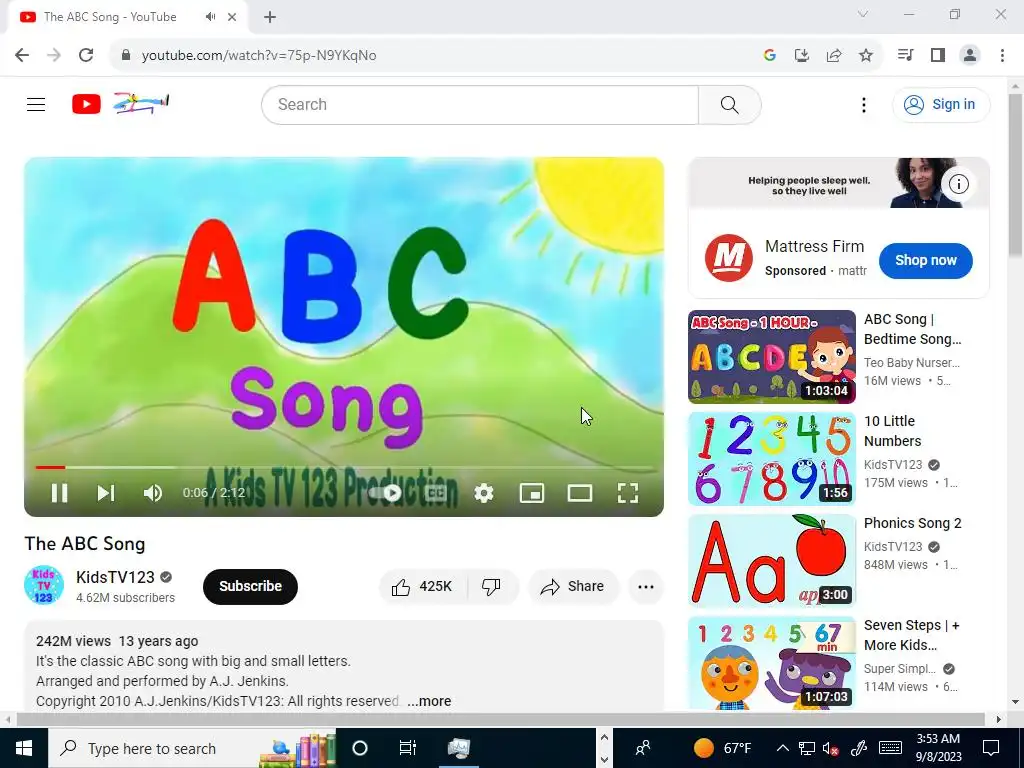Open YouTube settings three-dot menu

click(863, 104)
